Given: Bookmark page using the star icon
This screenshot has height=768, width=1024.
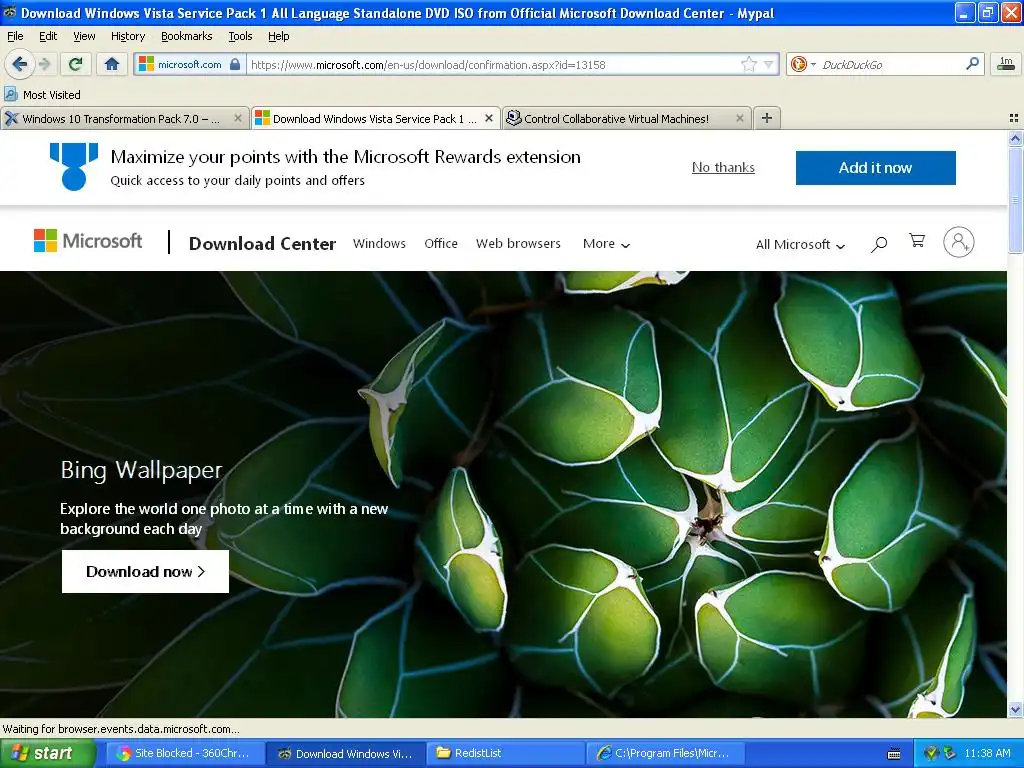Looking at the screenshot, I should [748, 64].
